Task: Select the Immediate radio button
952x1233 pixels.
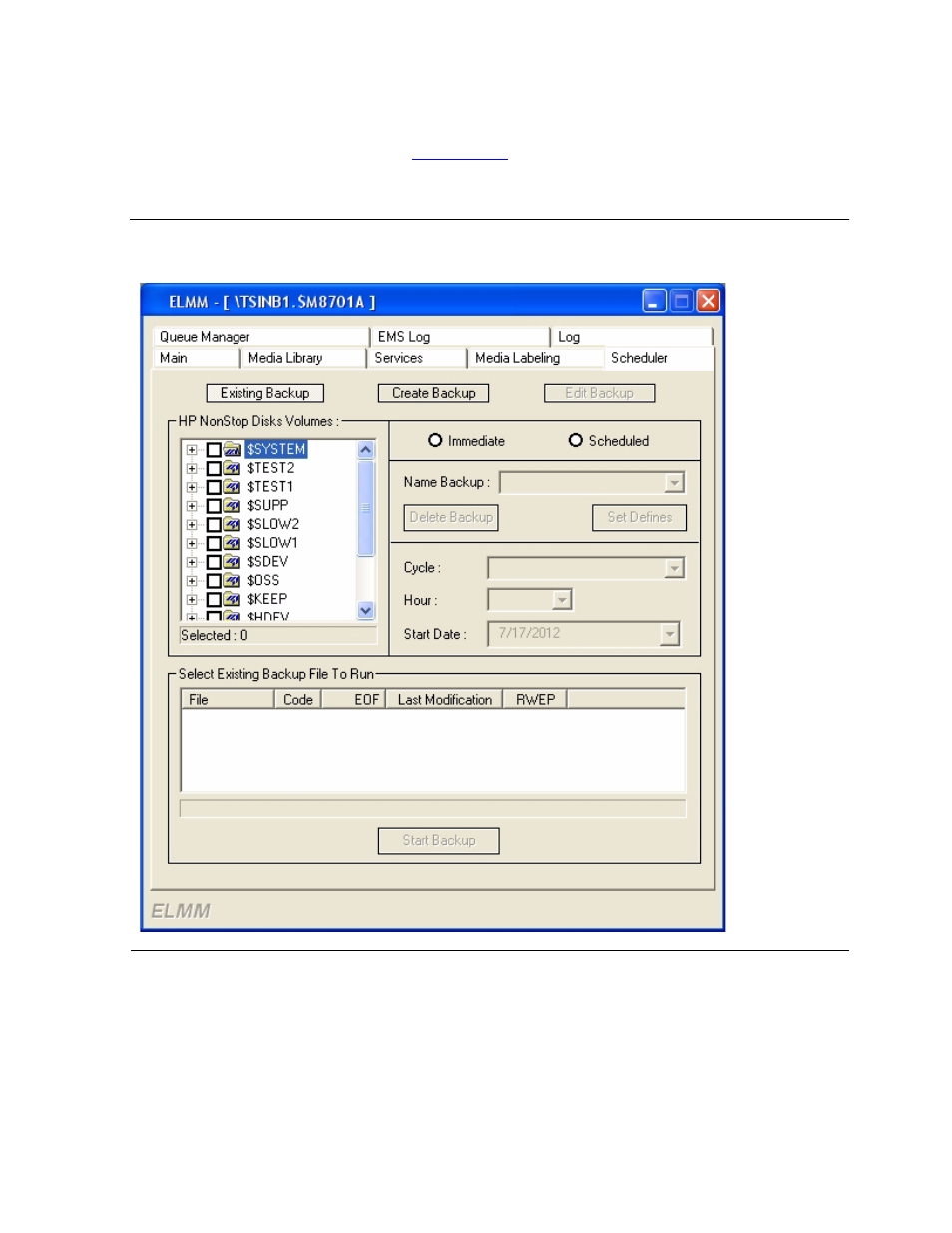Action: [435, 440]
